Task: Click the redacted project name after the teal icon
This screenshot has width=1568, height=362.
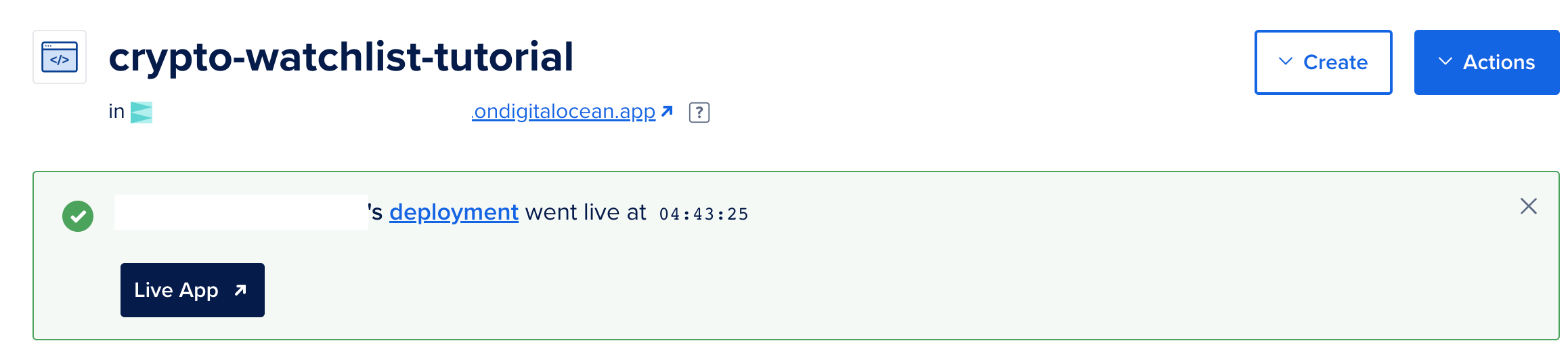Action: (314, 117)
